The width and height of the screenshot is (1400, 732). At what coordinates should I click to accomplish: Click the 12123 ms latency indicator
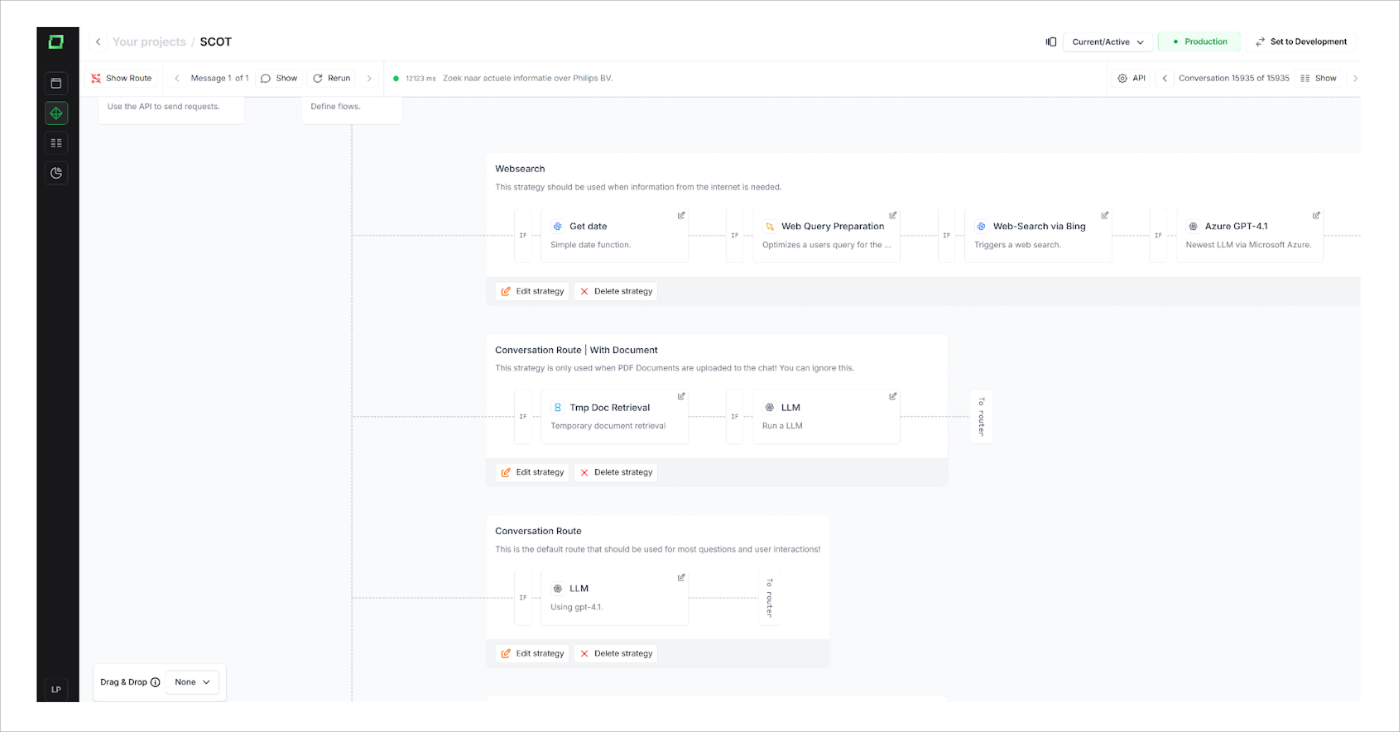415,78
